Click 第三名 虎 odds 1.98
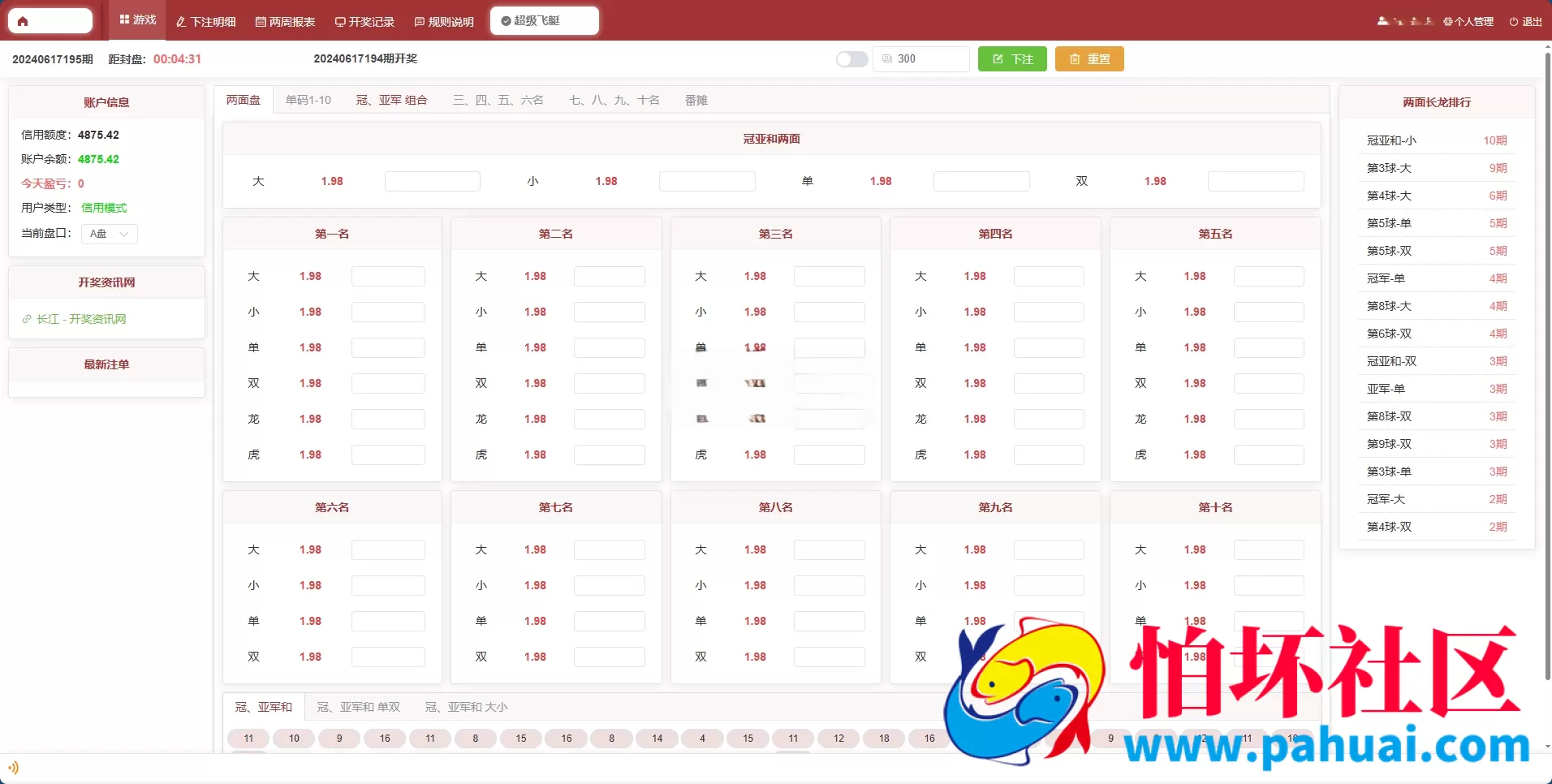Screen dimensions: 1552x784 pyautogui.click(x=755, y=454)
